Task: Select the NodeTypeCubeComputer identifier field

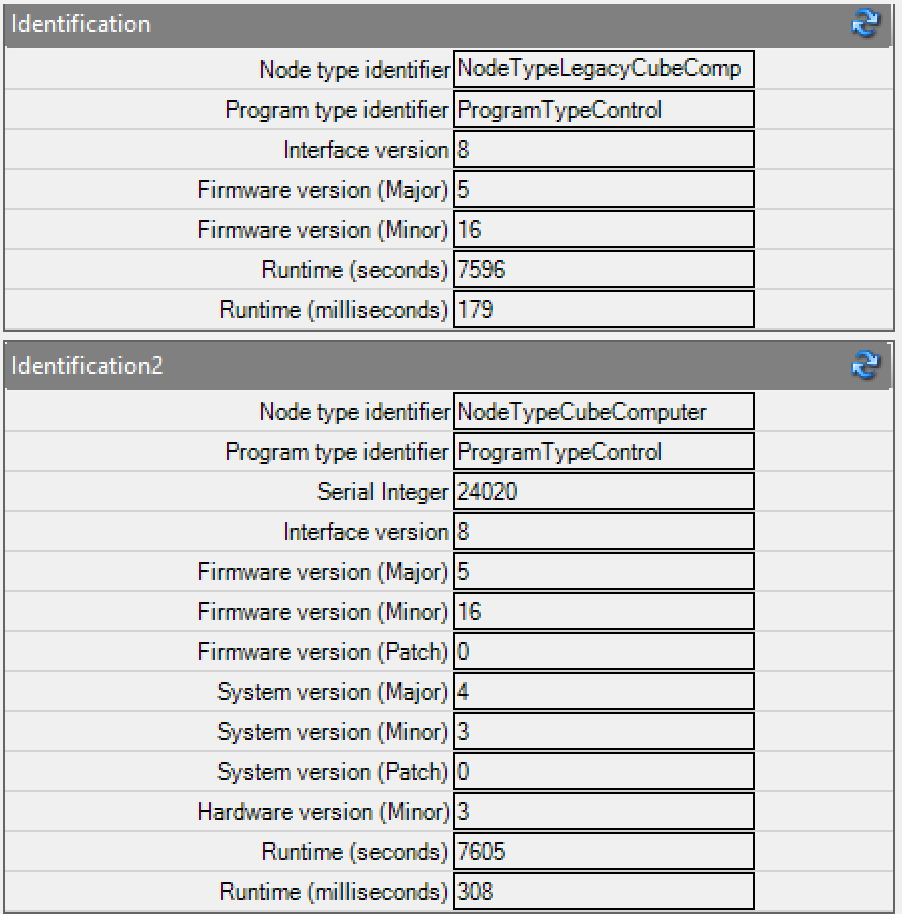Action: pyautogui.click(x=603, y=412)
